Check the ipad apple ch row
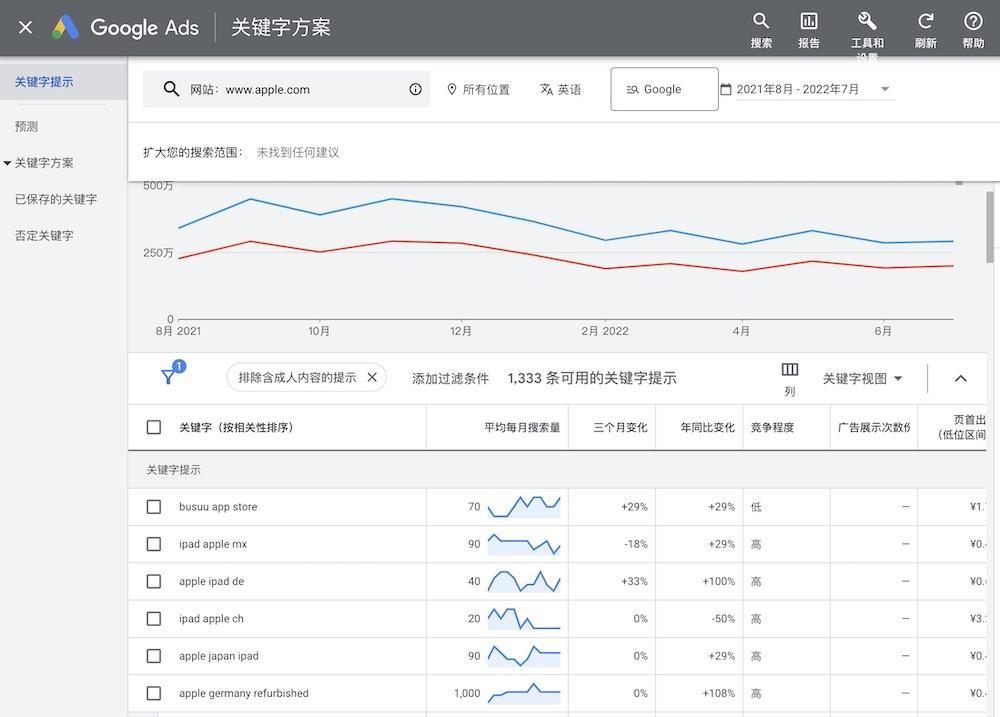This screenshot has width=1000, height=717. pos(154,619)
